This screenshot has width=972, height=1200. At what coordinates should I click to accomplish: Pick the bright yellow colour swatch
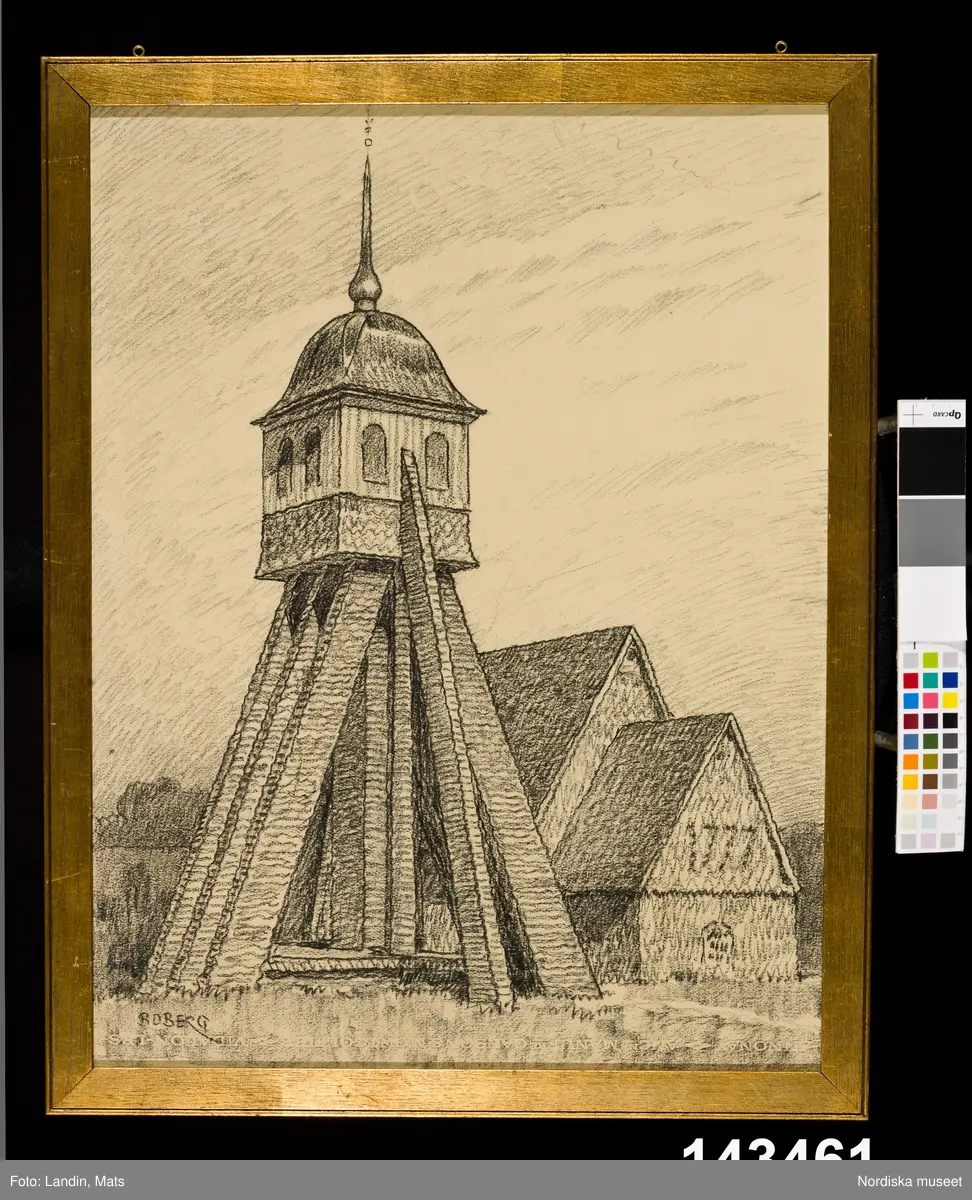[x=950, y=700]
